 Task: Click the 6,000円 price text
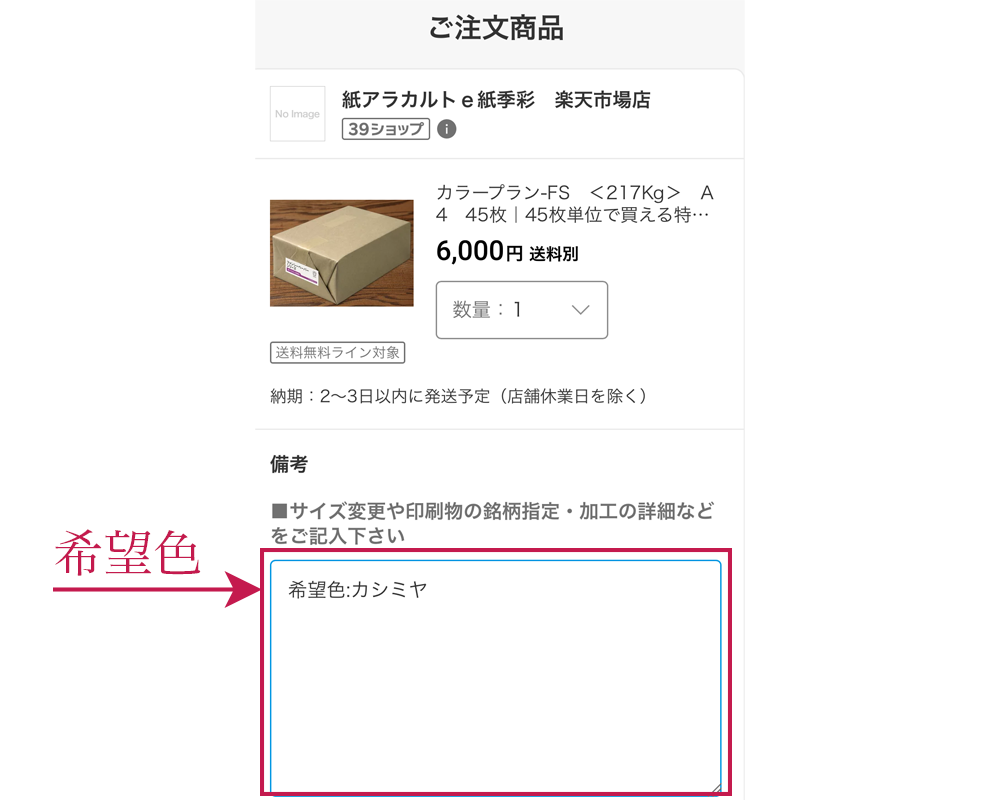point(480,251)
